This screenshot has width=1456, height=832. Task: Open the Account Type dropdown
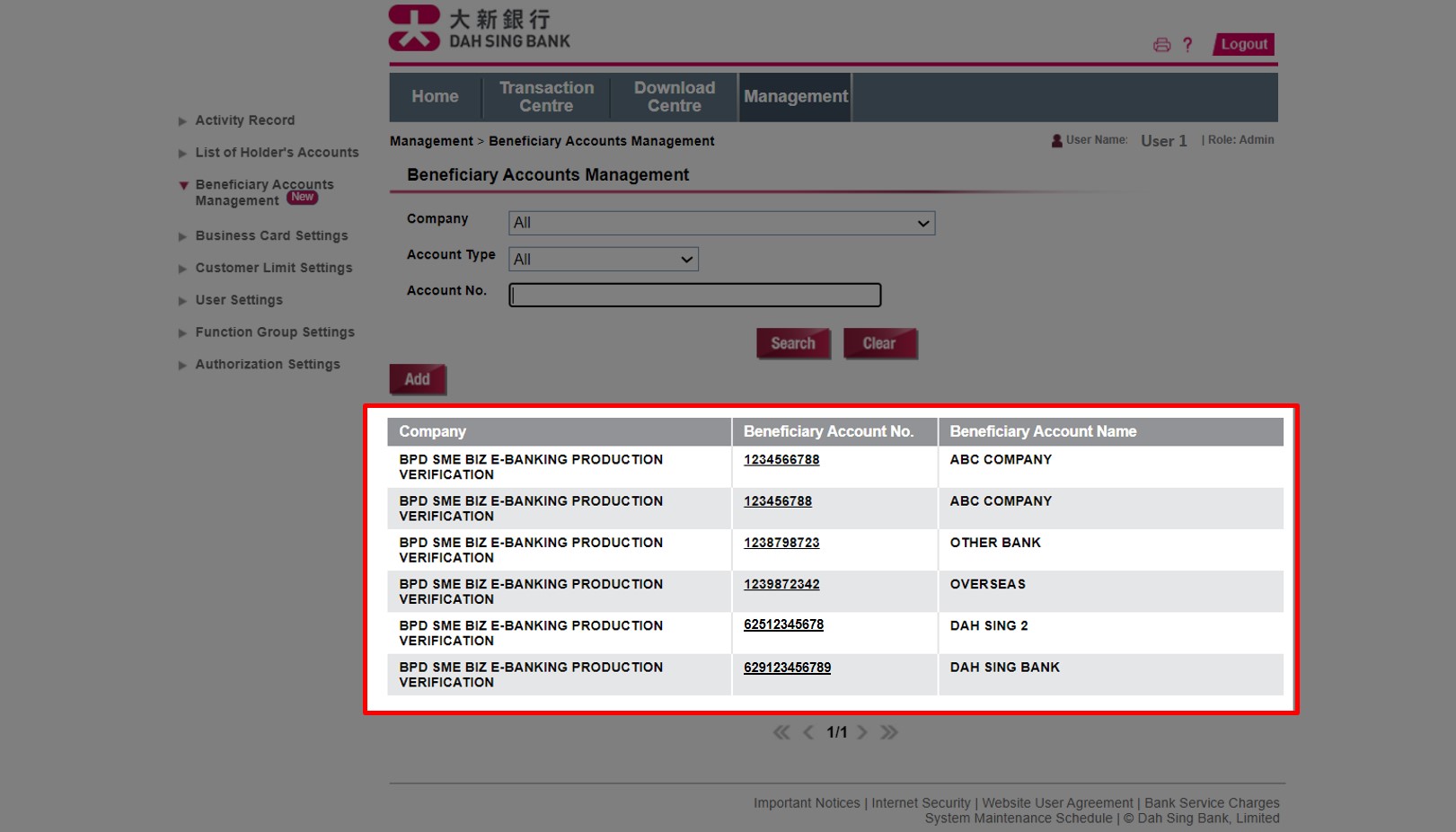[x=604, y=260]
